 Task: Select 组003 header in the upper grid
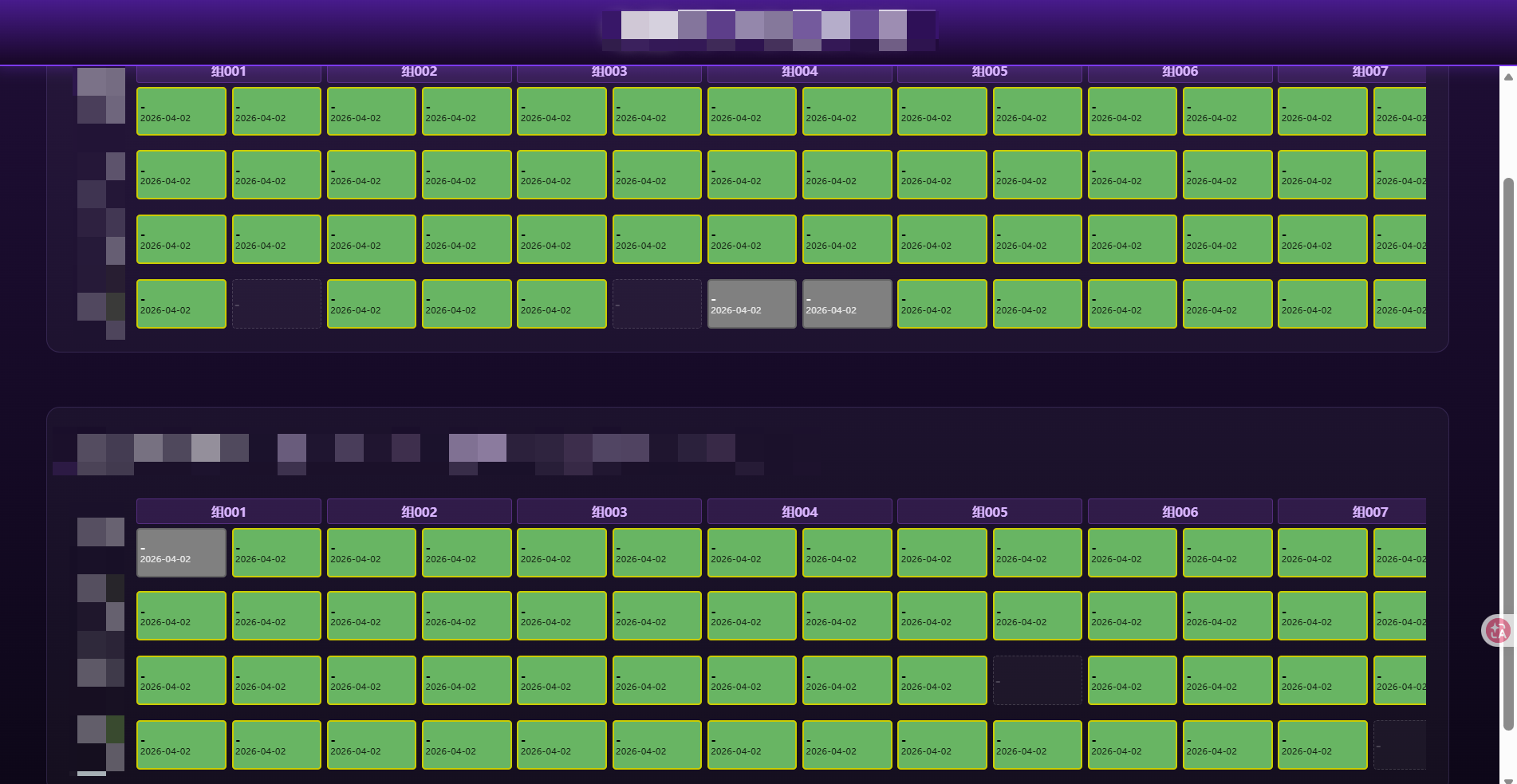click(609, 73)
